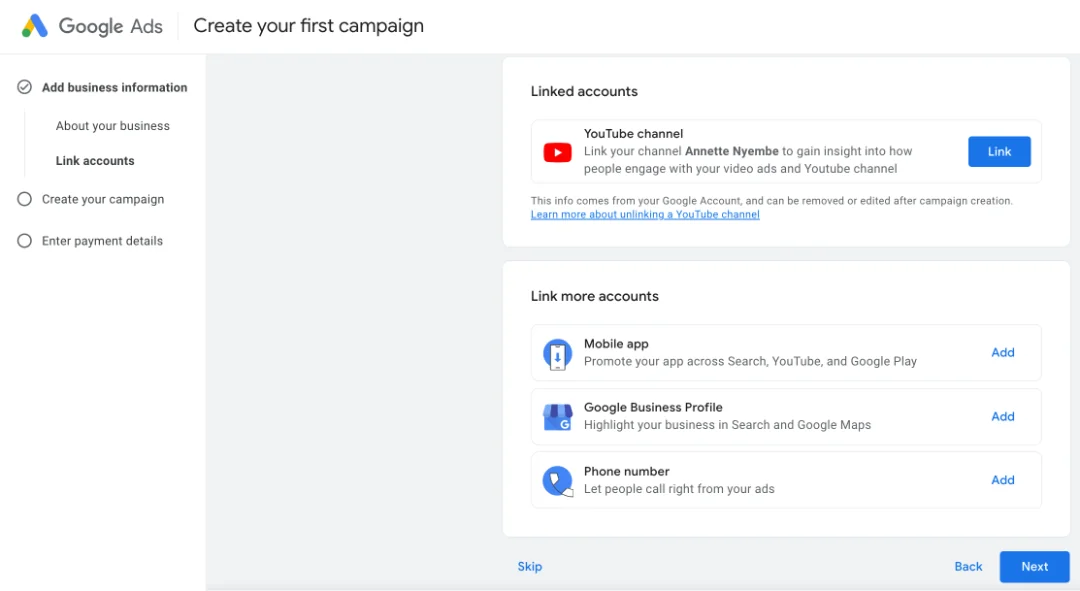Add a Phone number
The width and height of the screenshot is (1080, 591).
[x=1003, y=480]
